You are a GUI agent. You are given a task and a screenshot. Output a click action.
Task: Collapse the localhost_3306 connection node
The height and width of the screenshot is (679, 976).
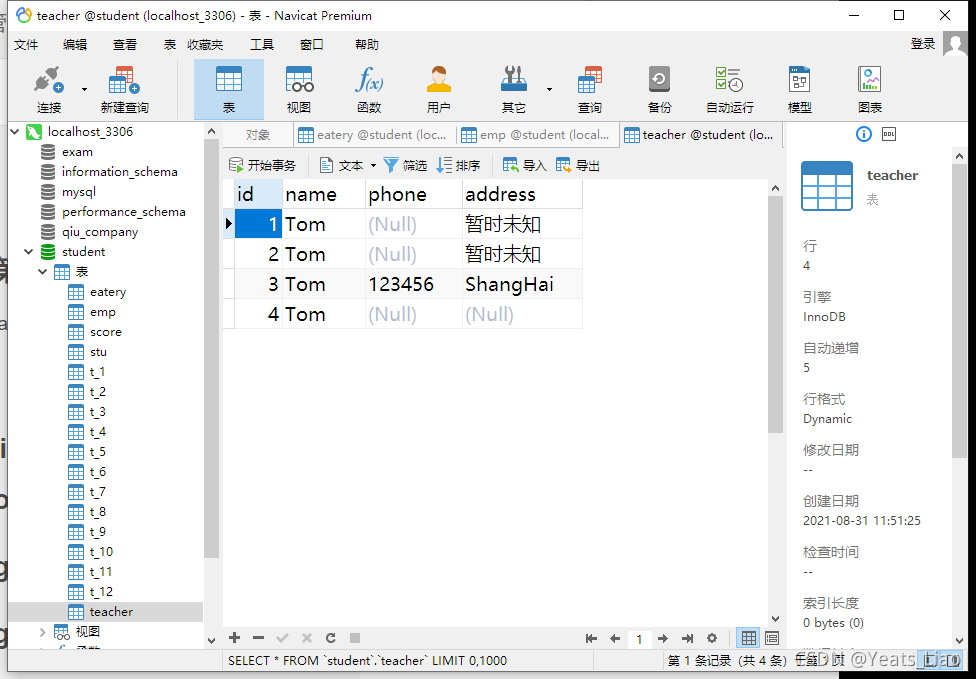coord(15,132)
